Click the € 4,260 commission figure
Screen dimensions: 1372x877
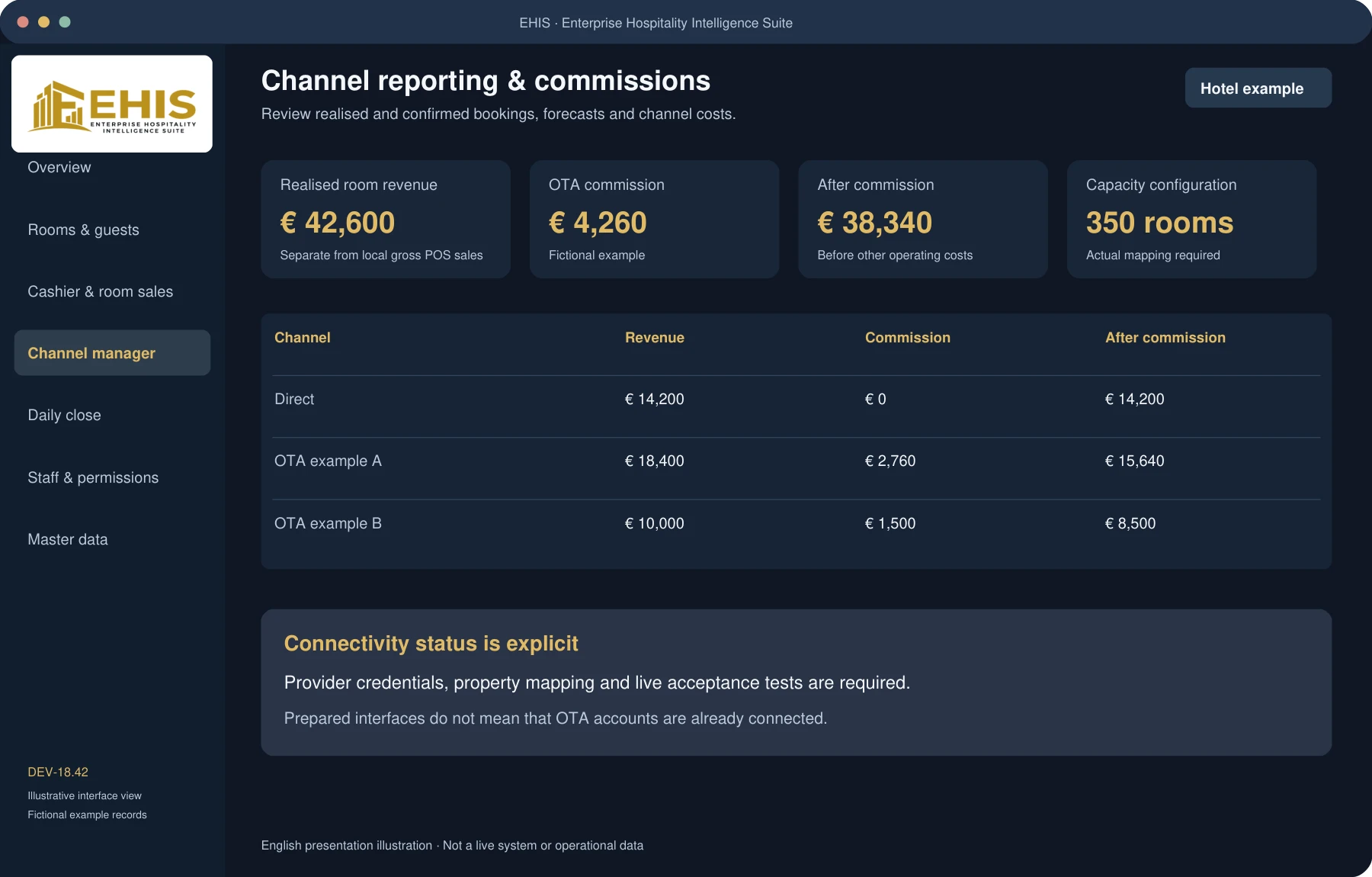[x=598, y=223]
